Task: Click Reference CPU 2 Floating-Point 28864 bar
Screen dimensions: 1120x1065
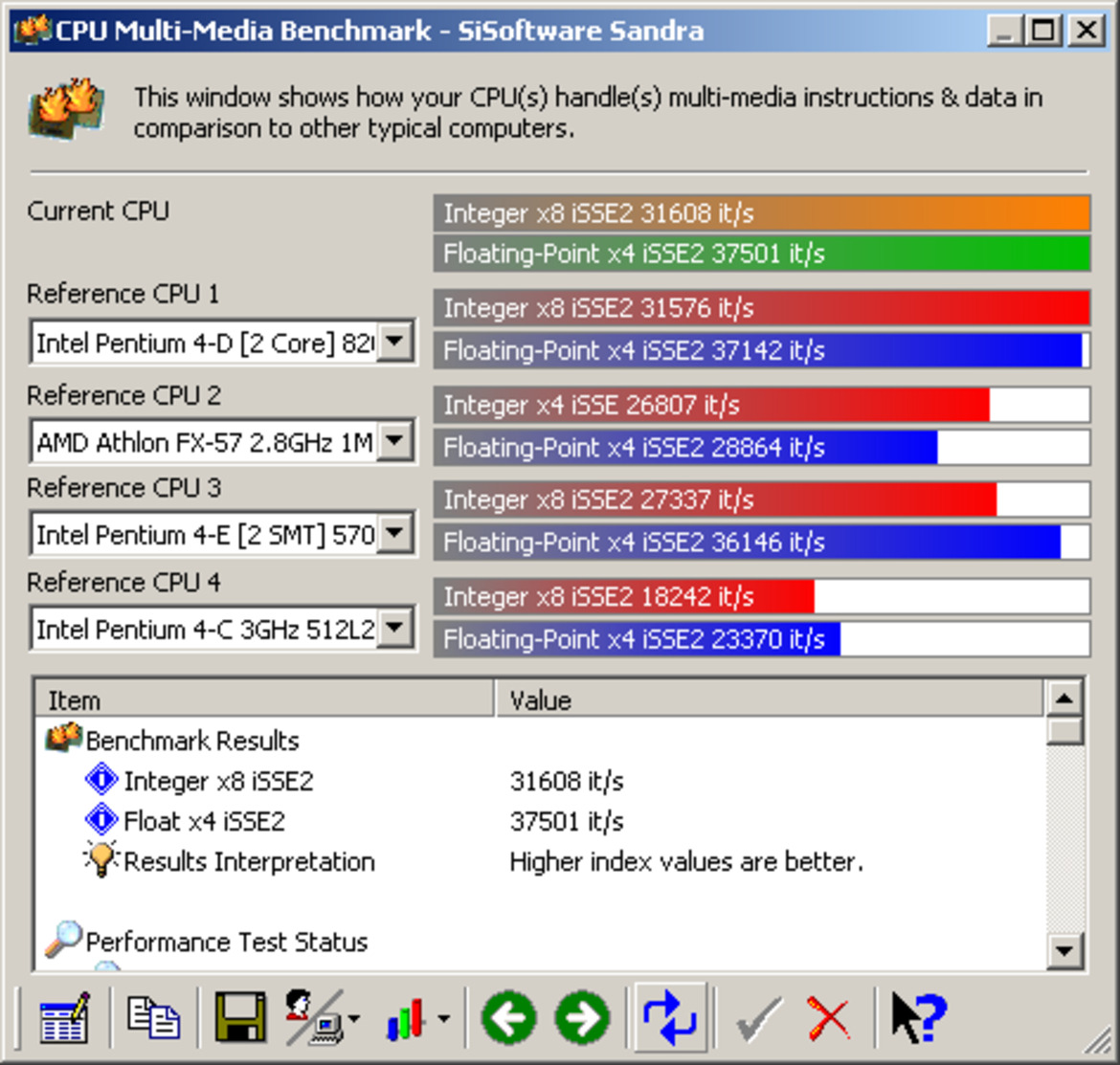Action: (761, 448)
